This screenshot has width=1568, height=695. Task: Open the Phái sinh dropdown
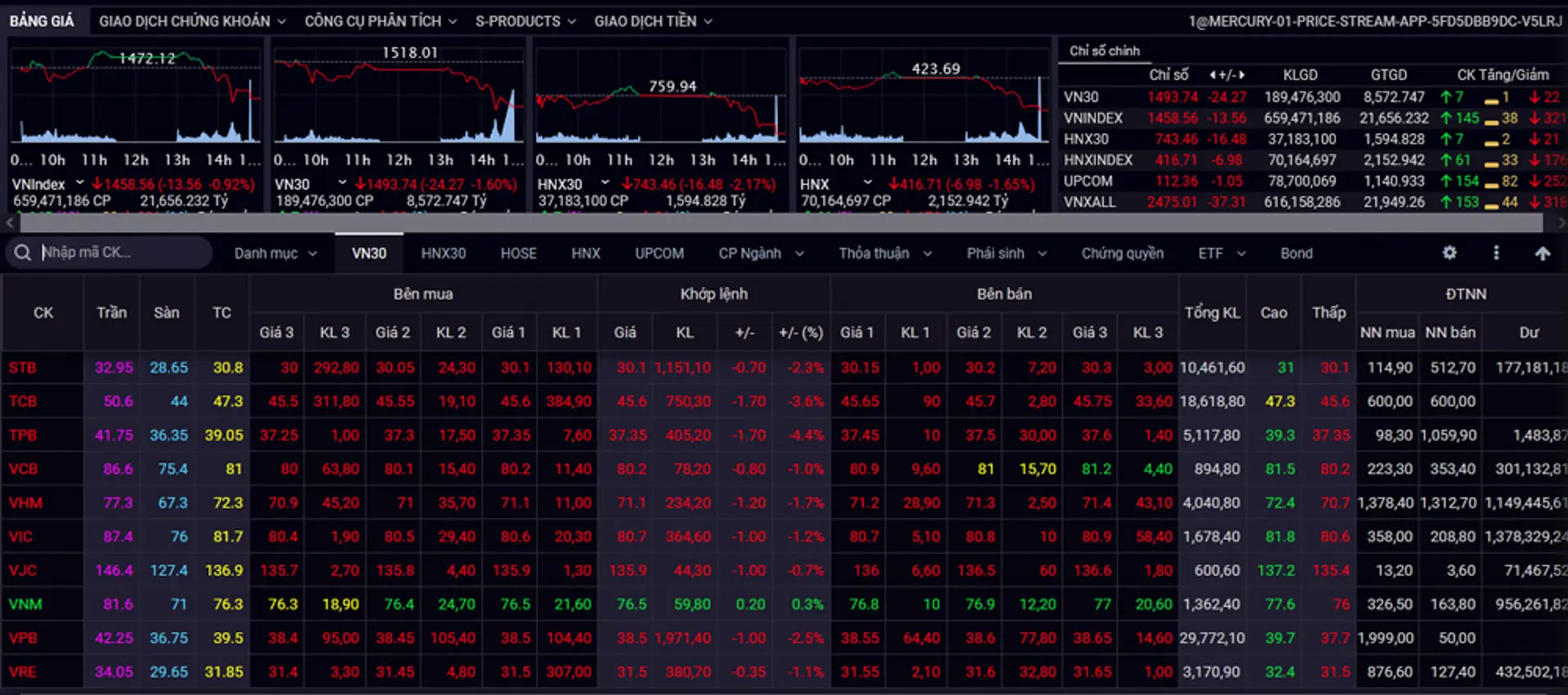click(x=1006, y=254)
